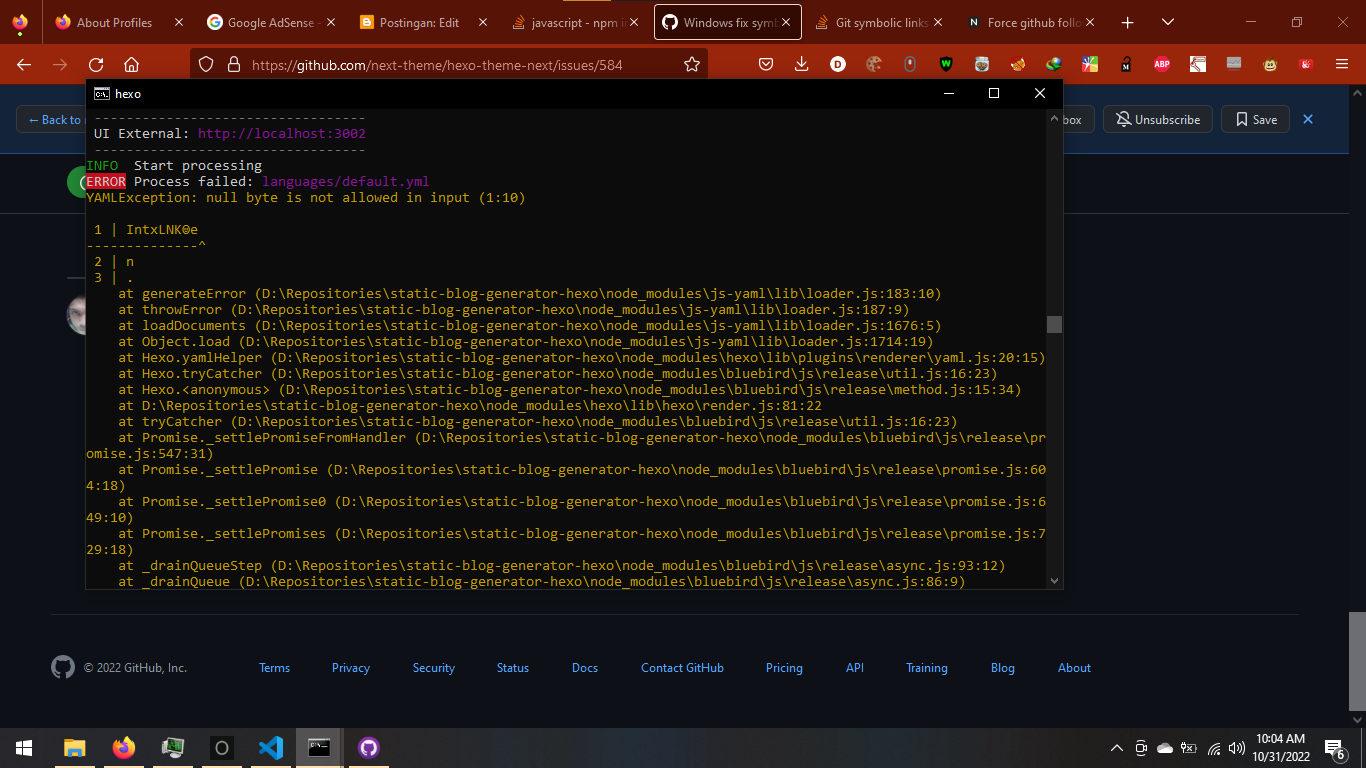This screenshot has height=768, width=1366.
Task: Open the Firefox downloads panel
Action: (801, 63)
